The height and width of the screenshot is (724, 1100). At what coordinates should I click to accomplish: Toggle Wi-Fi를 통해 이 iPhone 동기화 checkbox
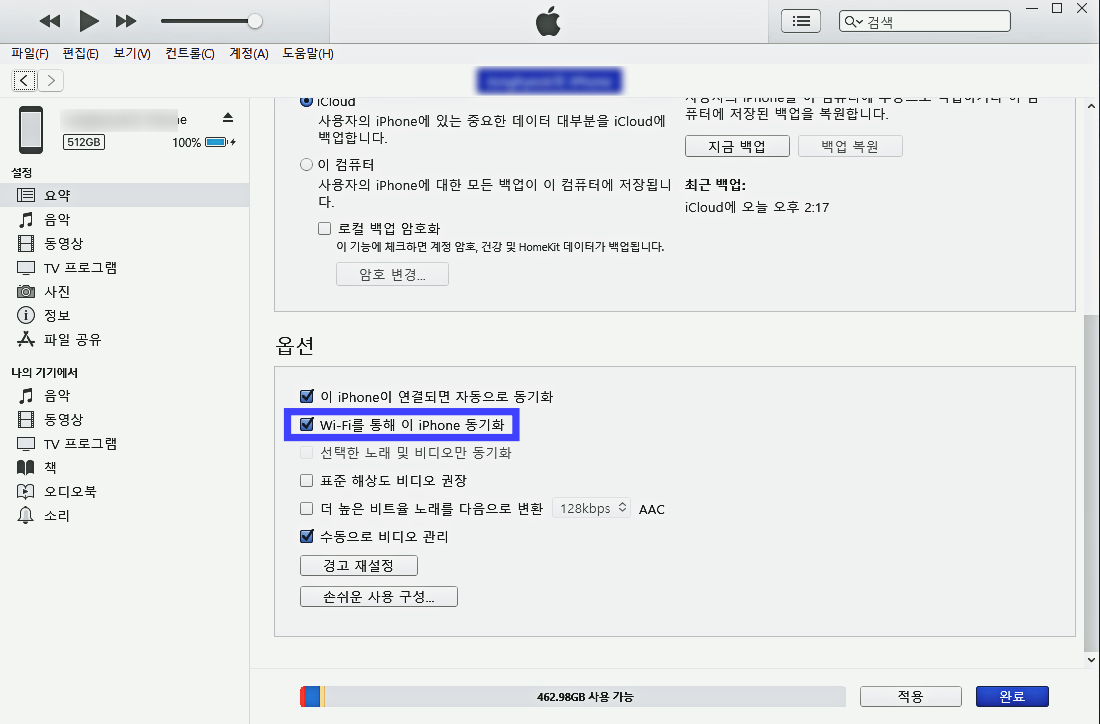tap(306, 424)
